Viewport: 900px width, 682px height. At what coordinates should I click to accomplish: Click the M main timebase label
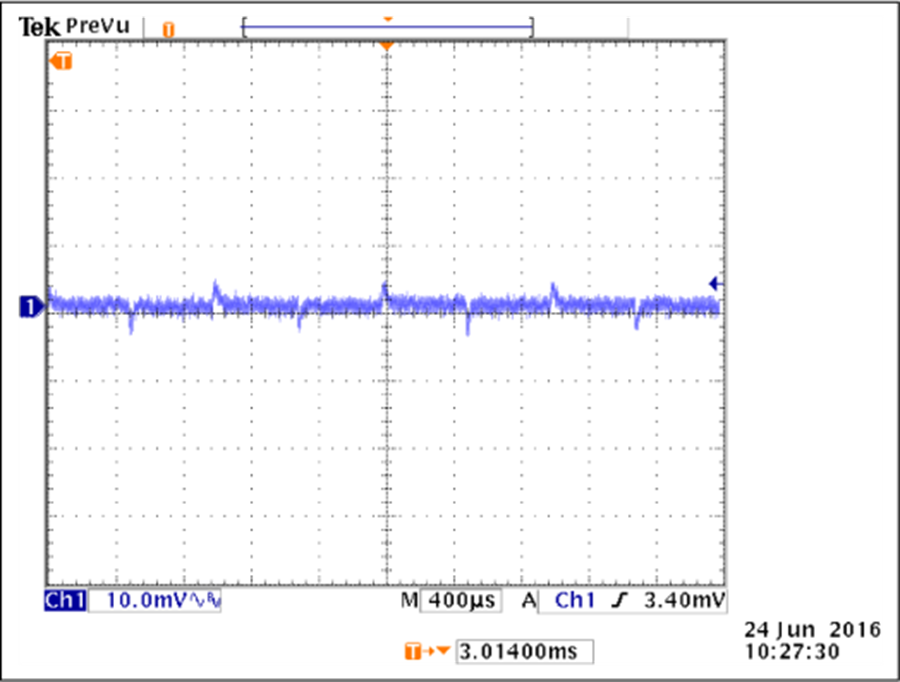coord(408,601)
